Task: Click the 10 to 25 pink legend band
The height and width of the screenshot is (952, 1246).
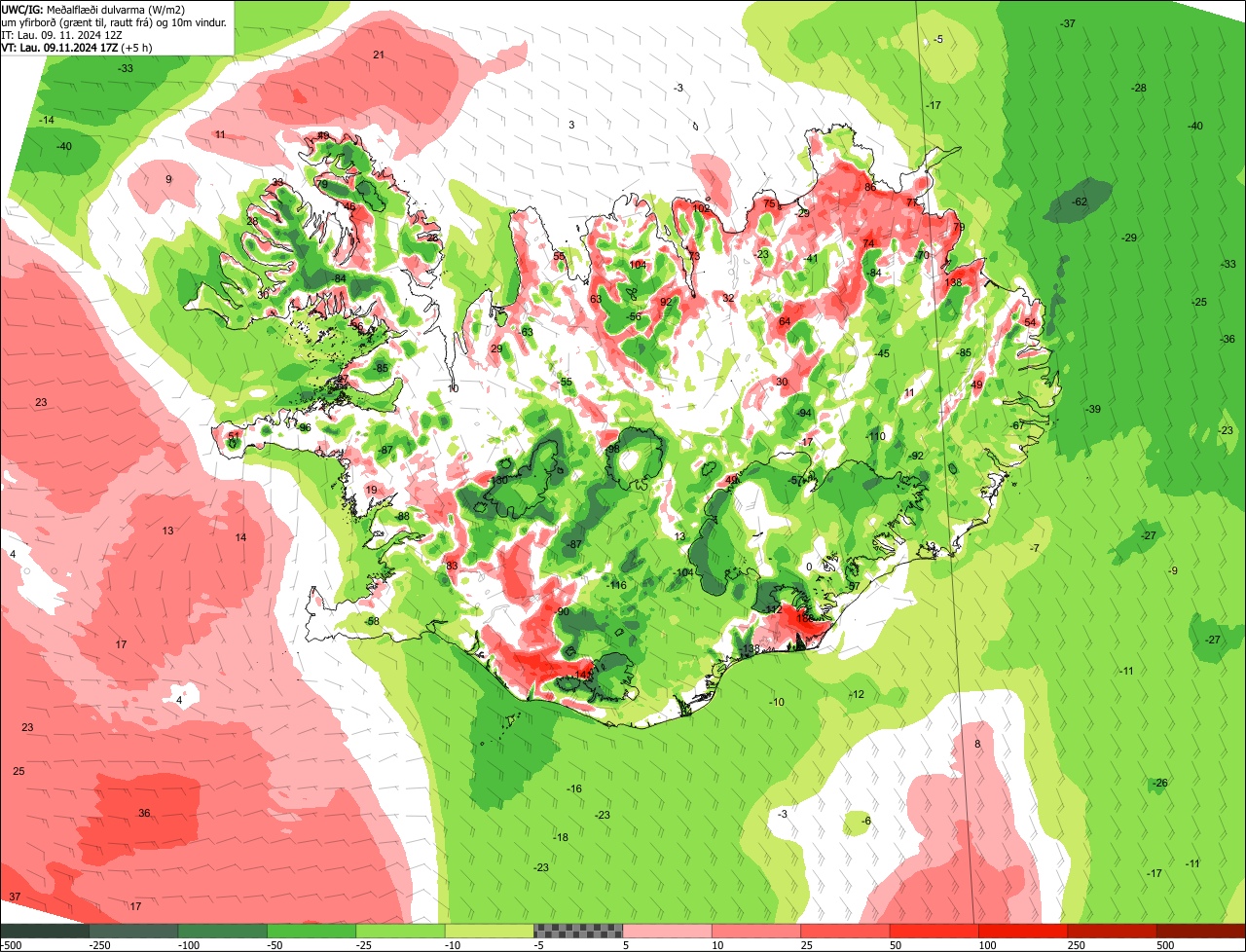Action: tap(756, 931)
